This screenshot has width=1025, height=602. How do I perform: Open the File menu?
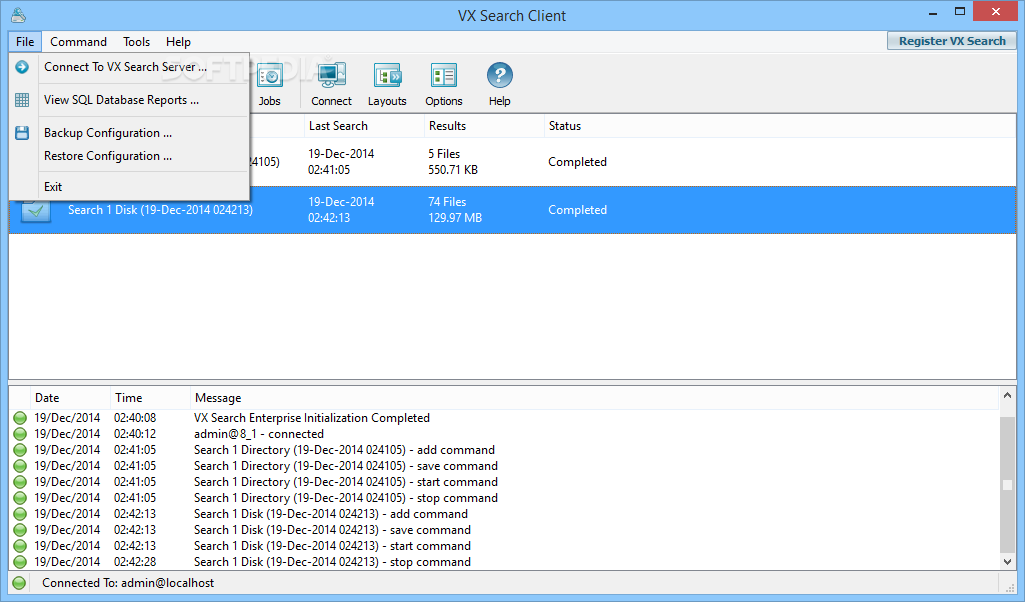(x=25, y=42)
